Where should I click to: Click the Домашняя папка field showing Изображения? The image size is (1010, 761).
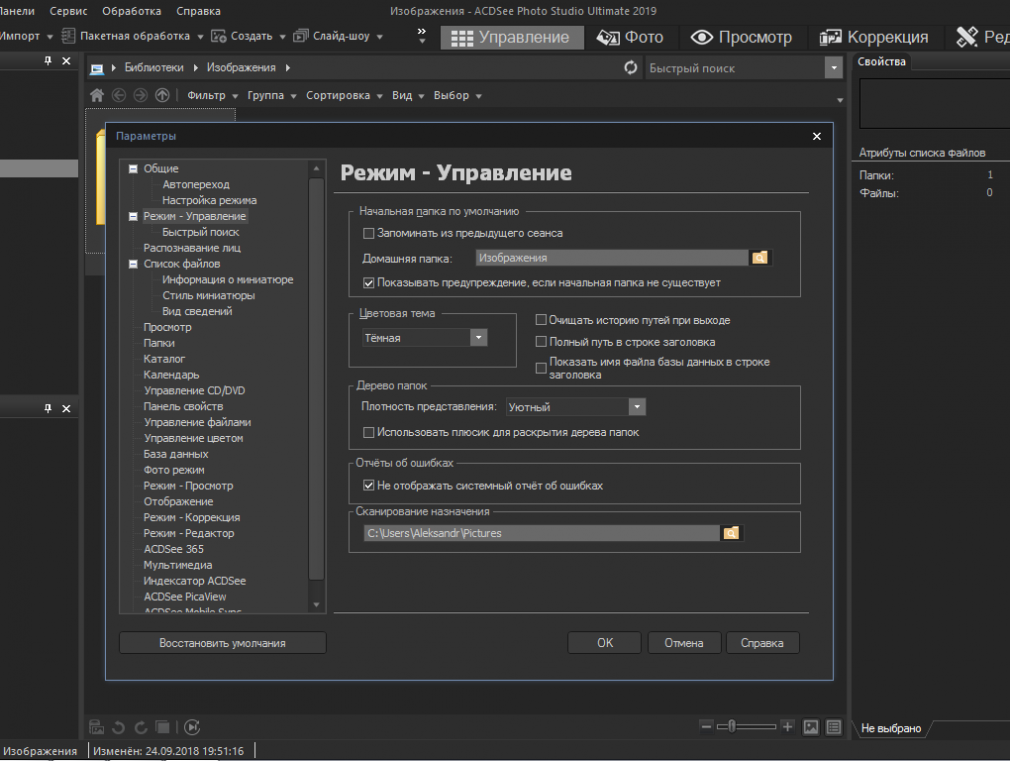[612, 258]
